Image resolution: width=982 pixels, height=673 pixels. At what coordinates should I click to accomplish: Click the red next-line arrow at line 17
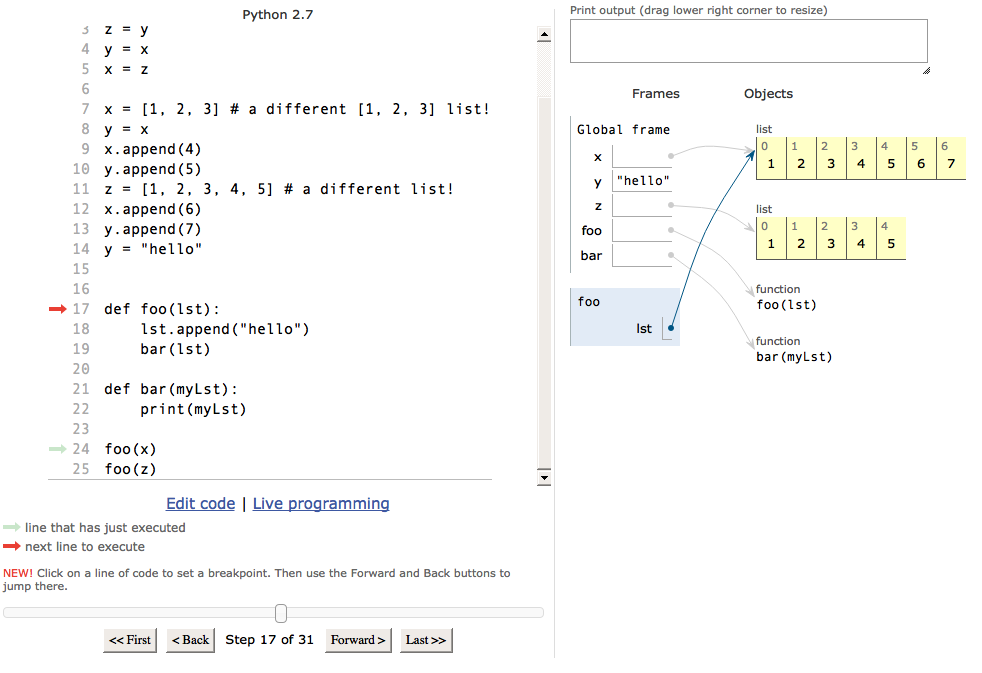click(x=58, y=309)
